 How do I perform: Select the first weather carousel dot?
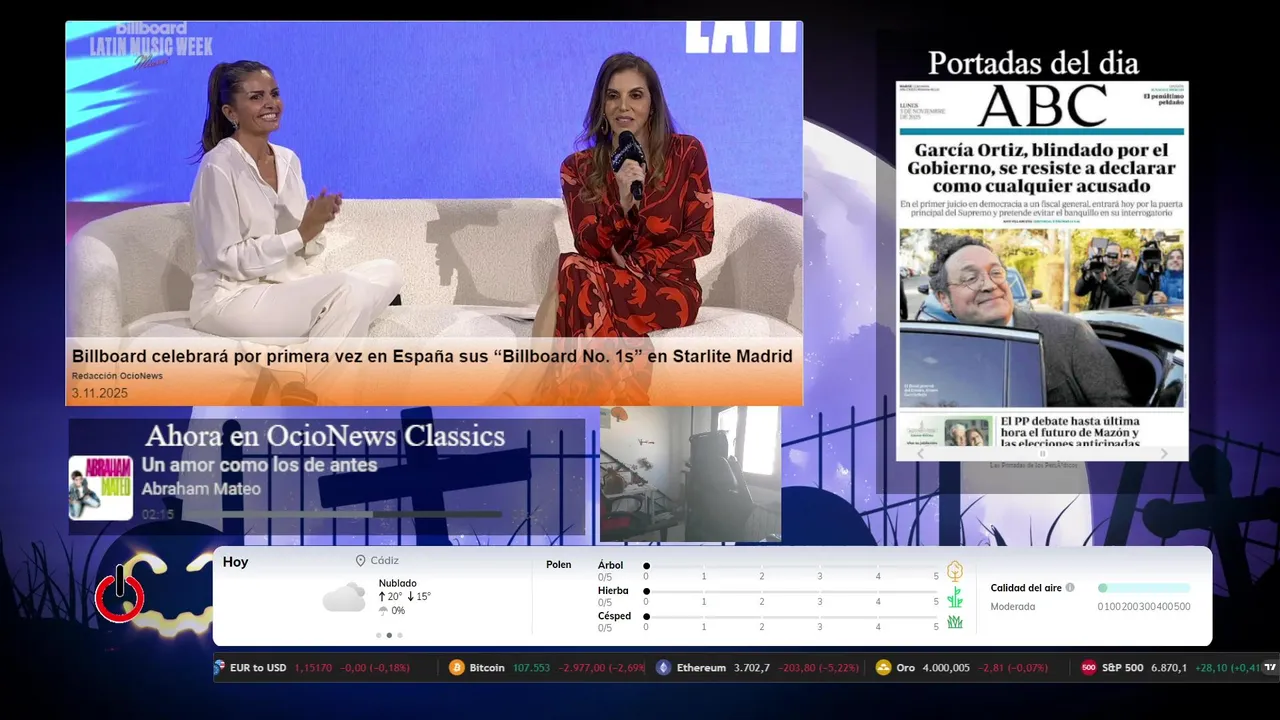point(378,635)
